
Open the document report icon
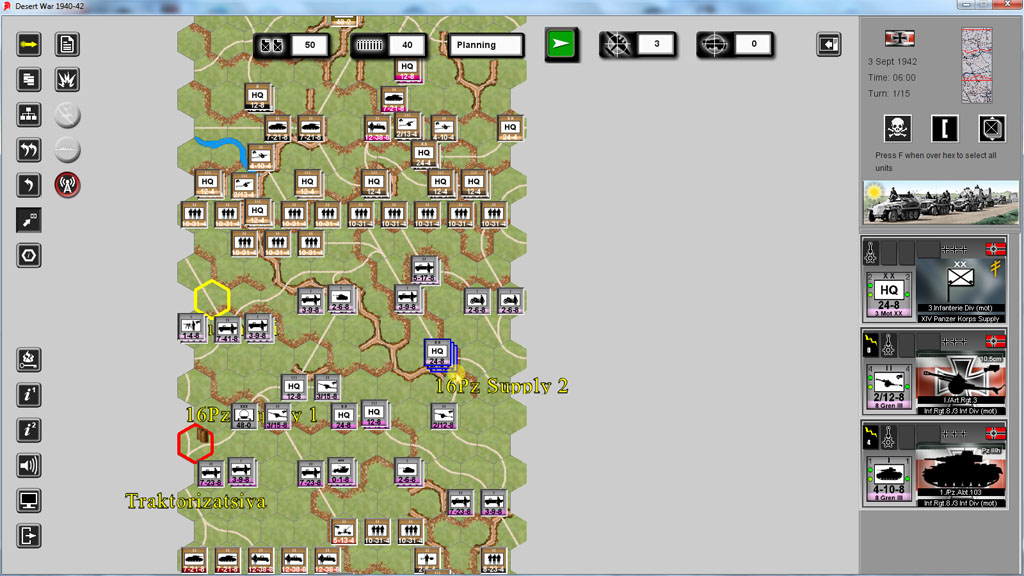point(67,44)
